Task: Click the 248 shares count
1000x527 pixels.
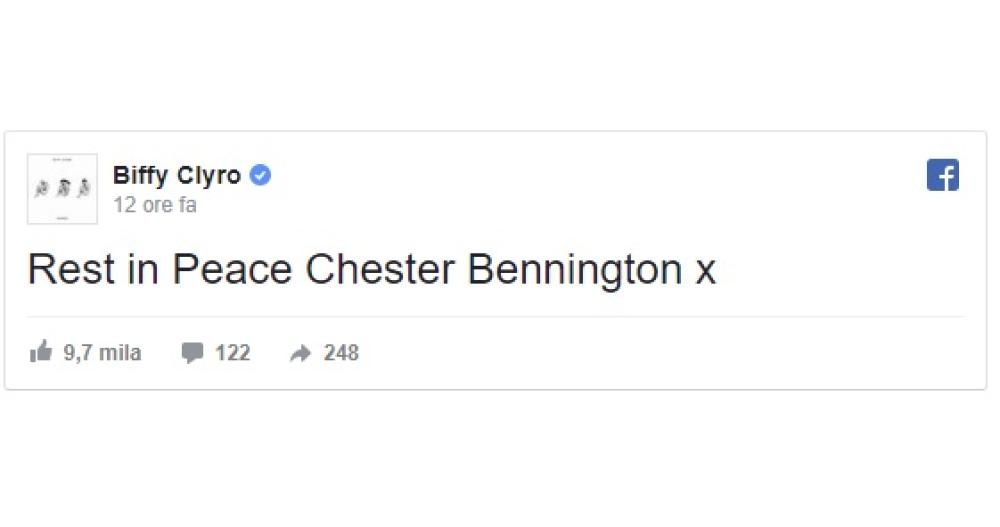Action: click(x=341, y=353)
